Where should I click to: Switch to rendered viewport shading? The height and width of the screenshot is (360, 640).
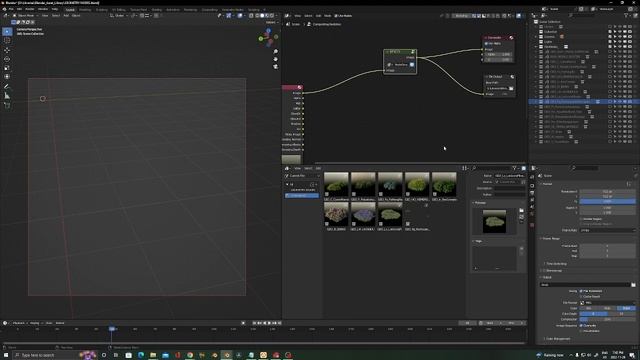(272, 16)
